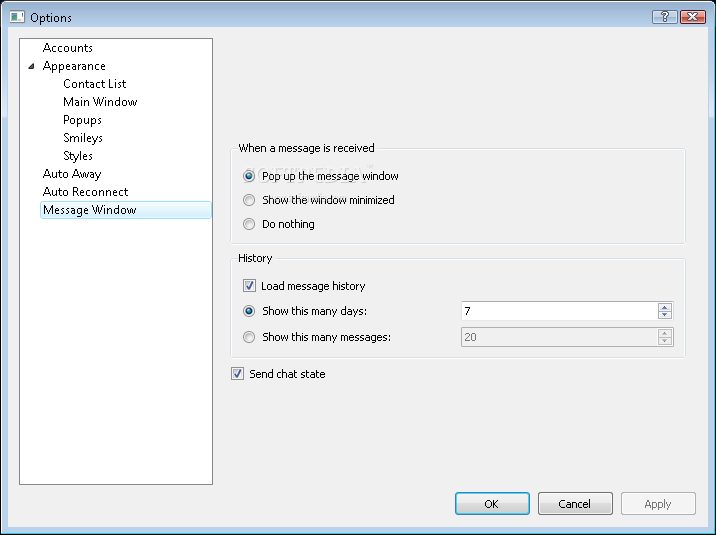The width and height of the screenshot is (716, 535).
Task: Open the Main Window settings
Action: (x=100, y=102)
